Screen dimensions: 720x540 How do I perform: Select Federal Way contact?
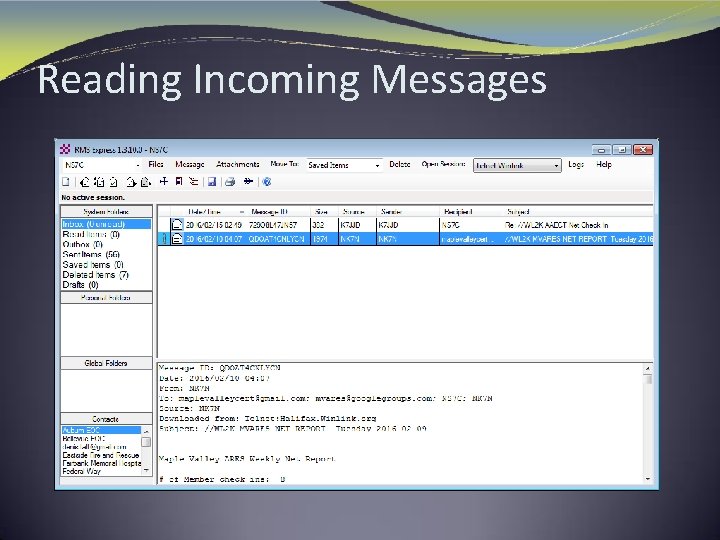point(81,471)
